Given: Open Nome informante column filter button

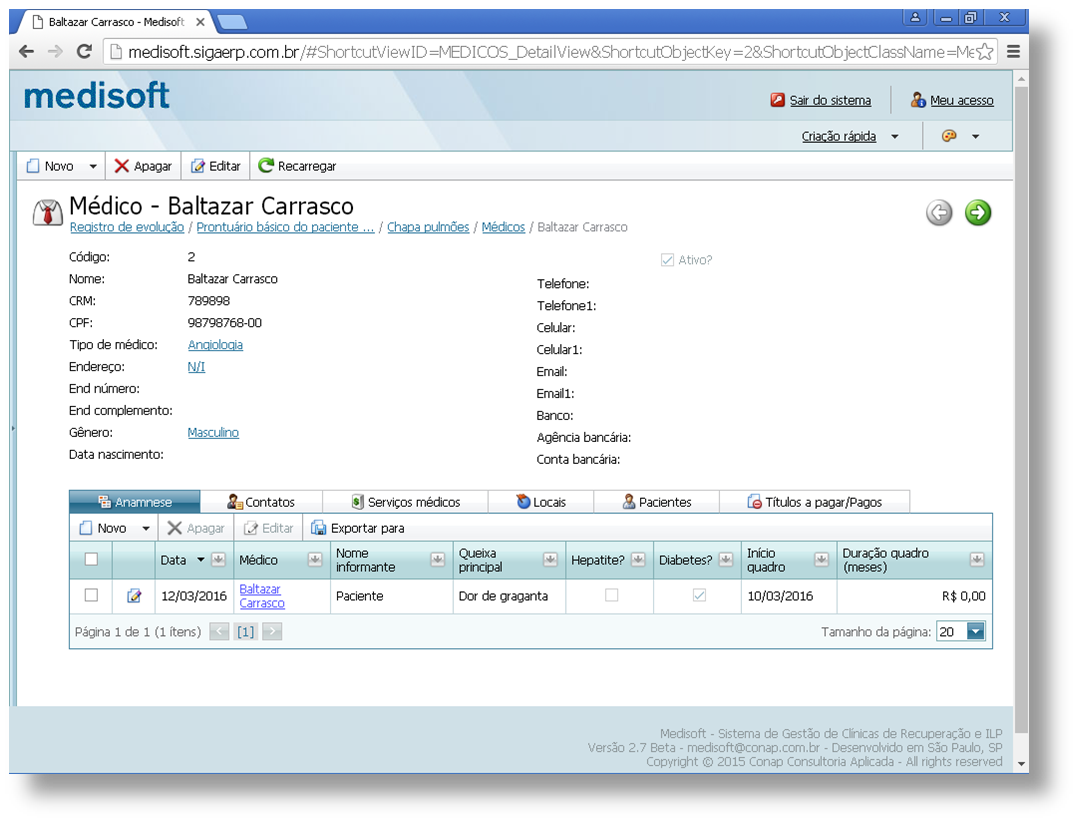Looking at the screenshot, I should [x=437, y=560].
